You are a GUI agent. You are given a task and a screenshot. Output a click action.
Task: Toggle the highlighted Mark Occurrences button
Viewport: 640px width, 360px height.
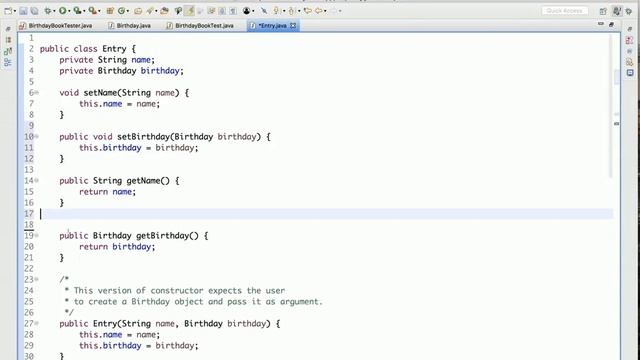coord(189,11)
